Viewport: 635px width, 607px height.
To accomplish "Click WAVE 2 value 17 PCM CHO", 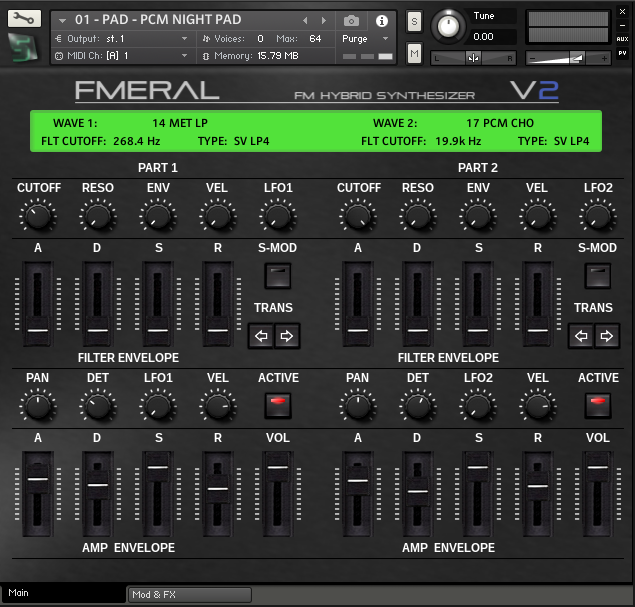I will (500, 123).
